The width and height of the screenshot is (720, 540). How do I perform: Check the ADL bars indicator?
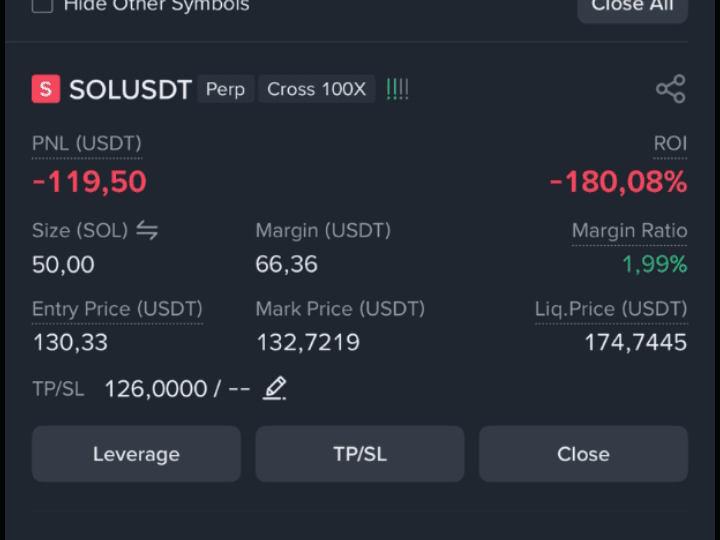[397, 89]
